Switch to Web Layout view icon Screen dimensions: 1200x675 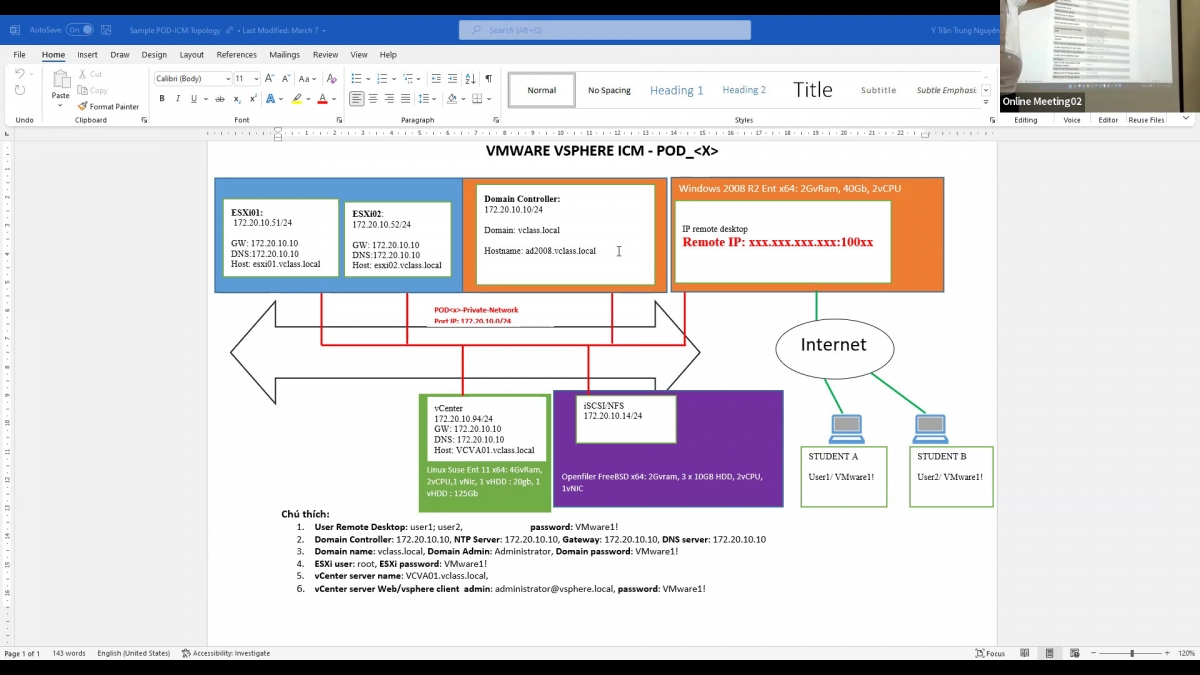coord(1073,653)
